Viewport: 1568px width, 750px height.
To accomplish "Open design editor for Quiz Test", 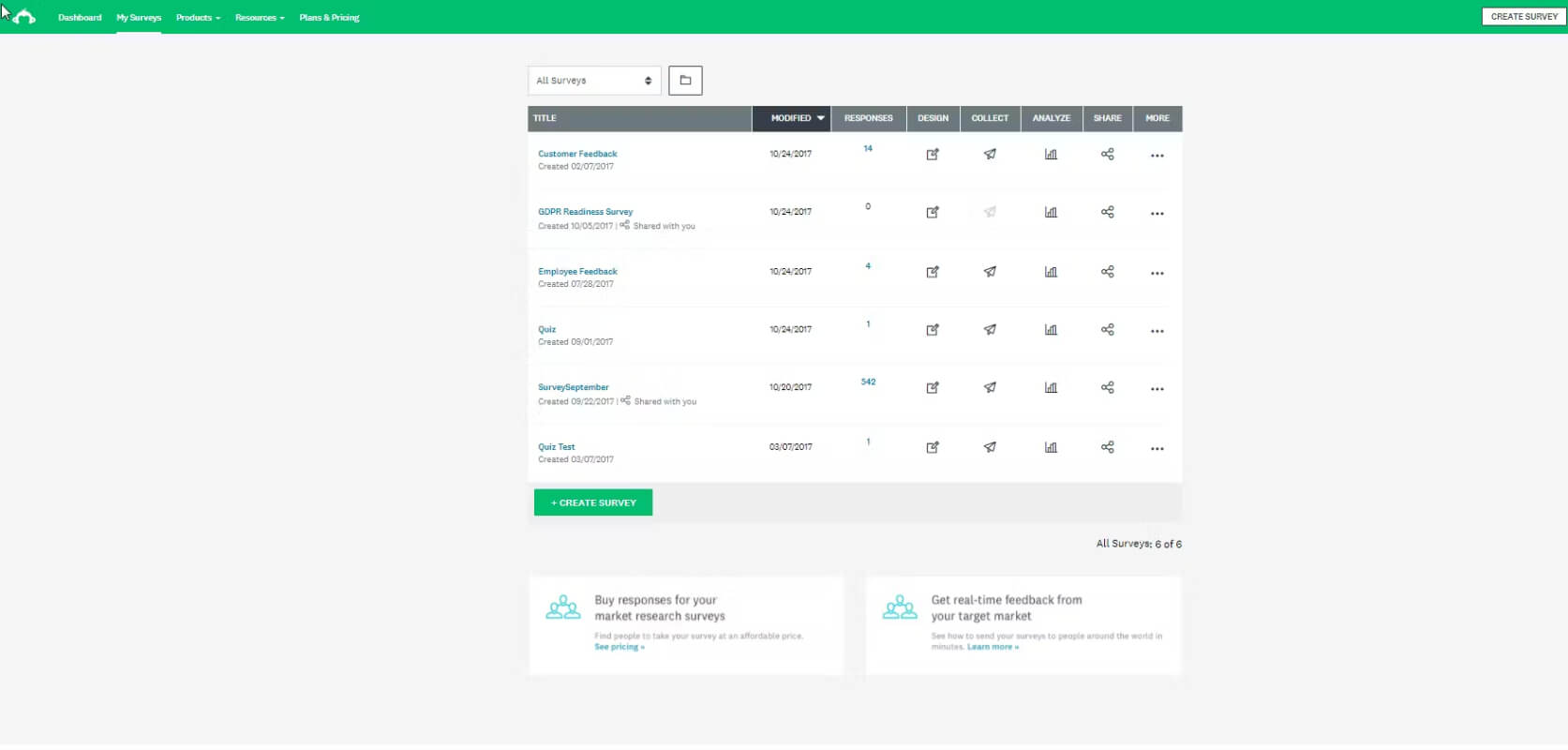I will coord(933,448).
